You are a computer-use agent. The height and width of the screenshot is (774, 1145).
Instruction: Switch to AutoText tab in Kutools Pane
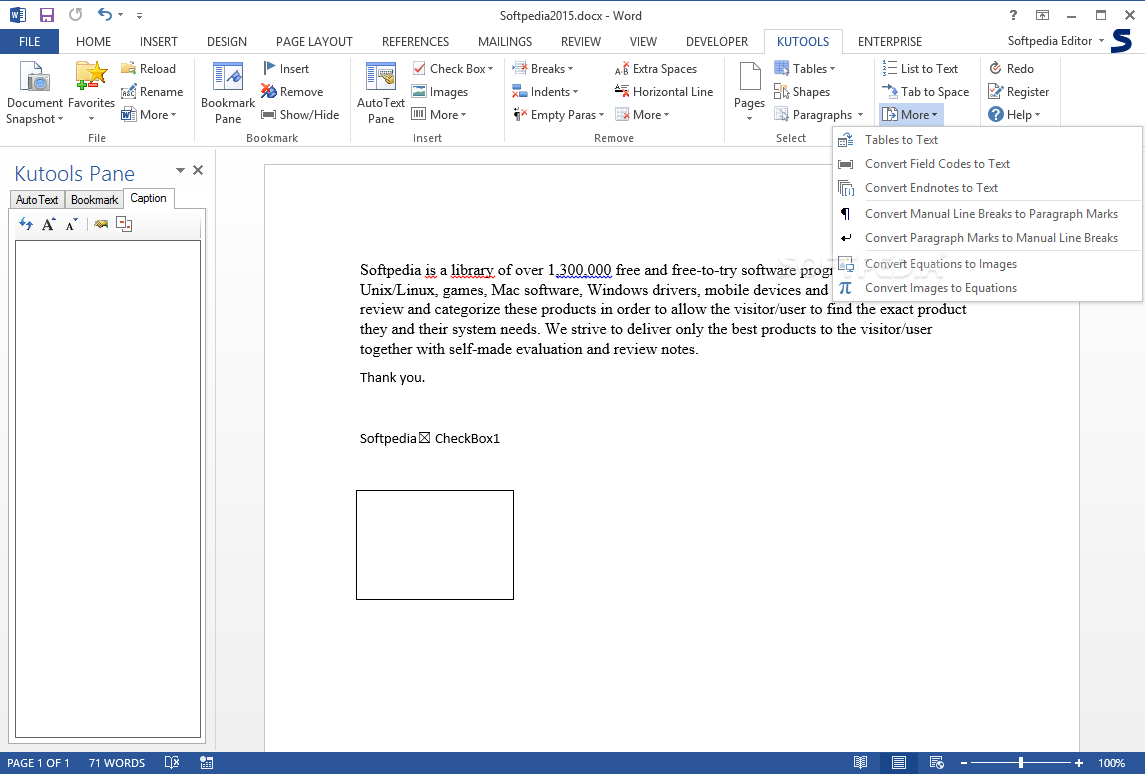point(37,199)
